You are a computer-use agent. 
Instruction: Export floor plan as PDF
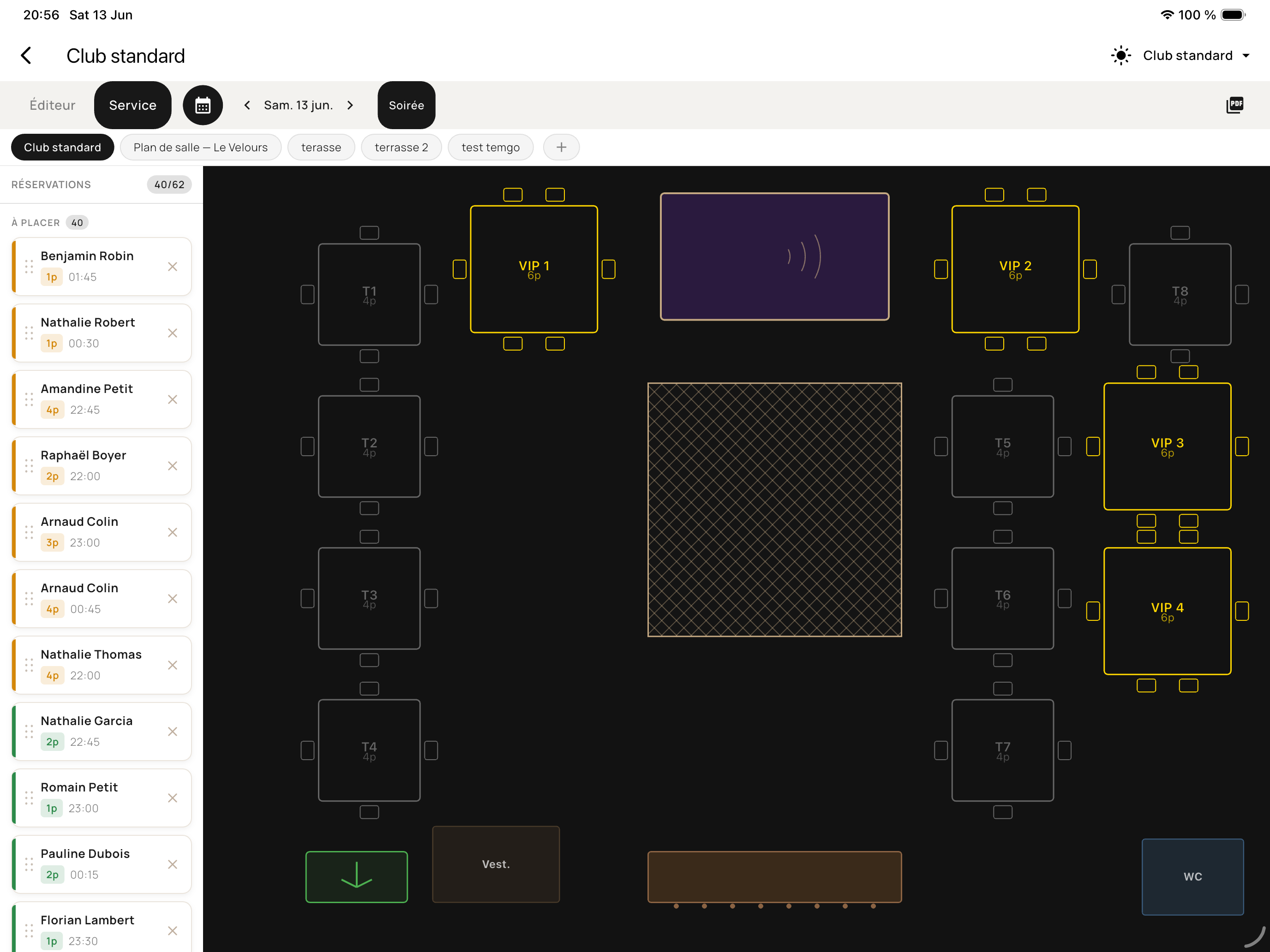(x=1234, y=105)
